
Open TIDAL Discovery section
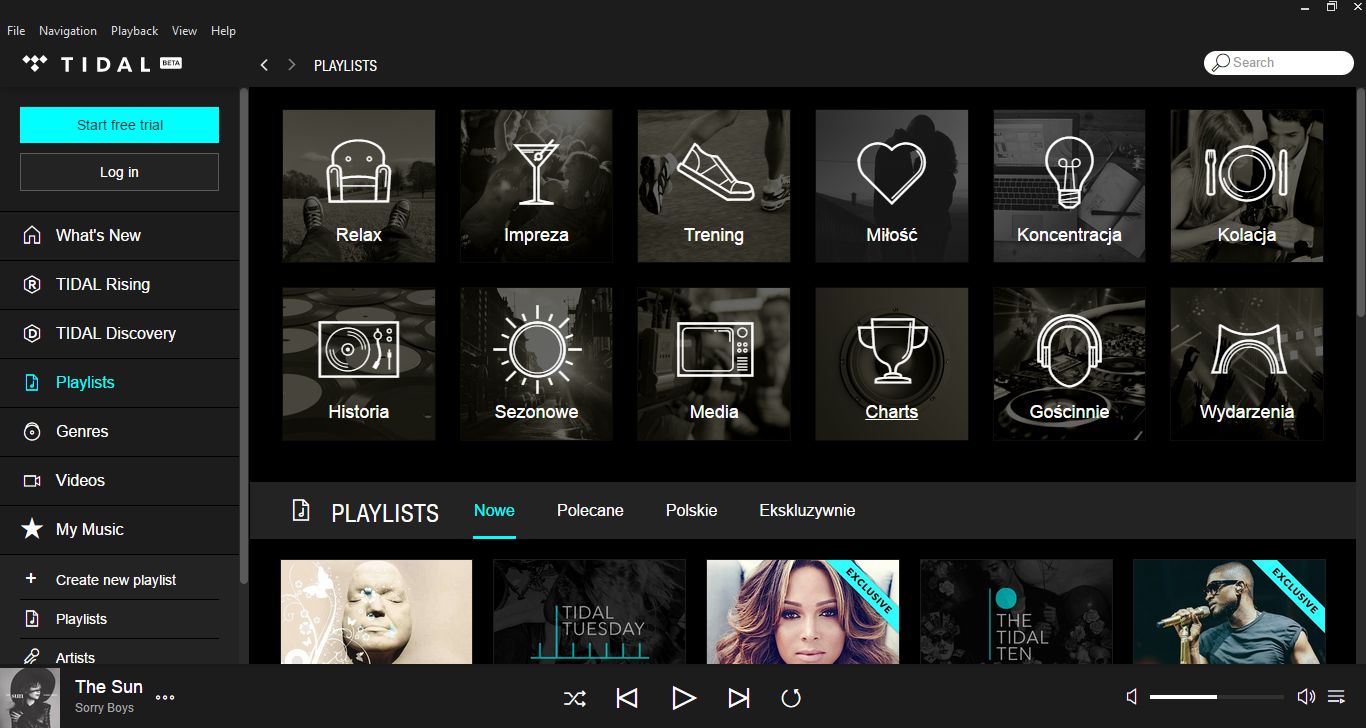pos(119,334)
